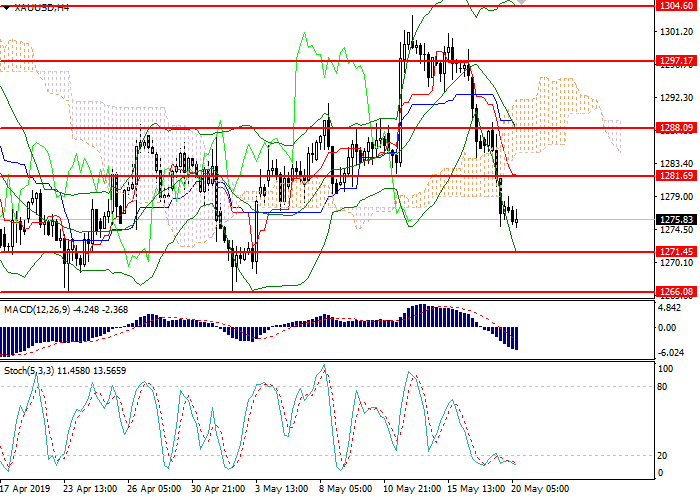Select the 23 Apr 13:00 time label
Image resolution: width=700 pixels, height=500 pixels.
pyautogui.click(x=91, y=491)
